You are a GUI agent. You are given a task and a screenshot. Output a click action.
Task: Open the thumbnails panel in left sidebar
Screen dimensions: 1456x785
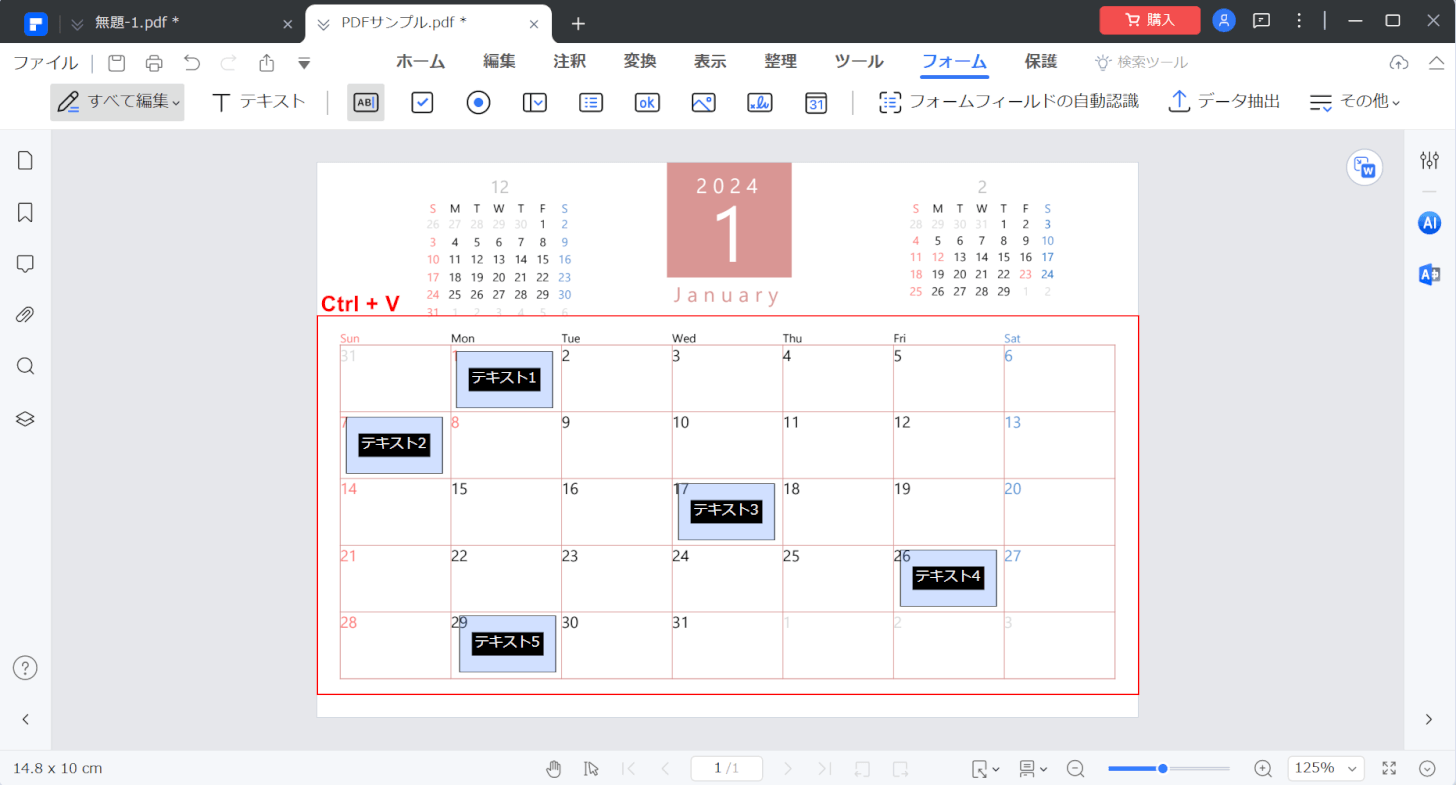[x=26, y=161]
